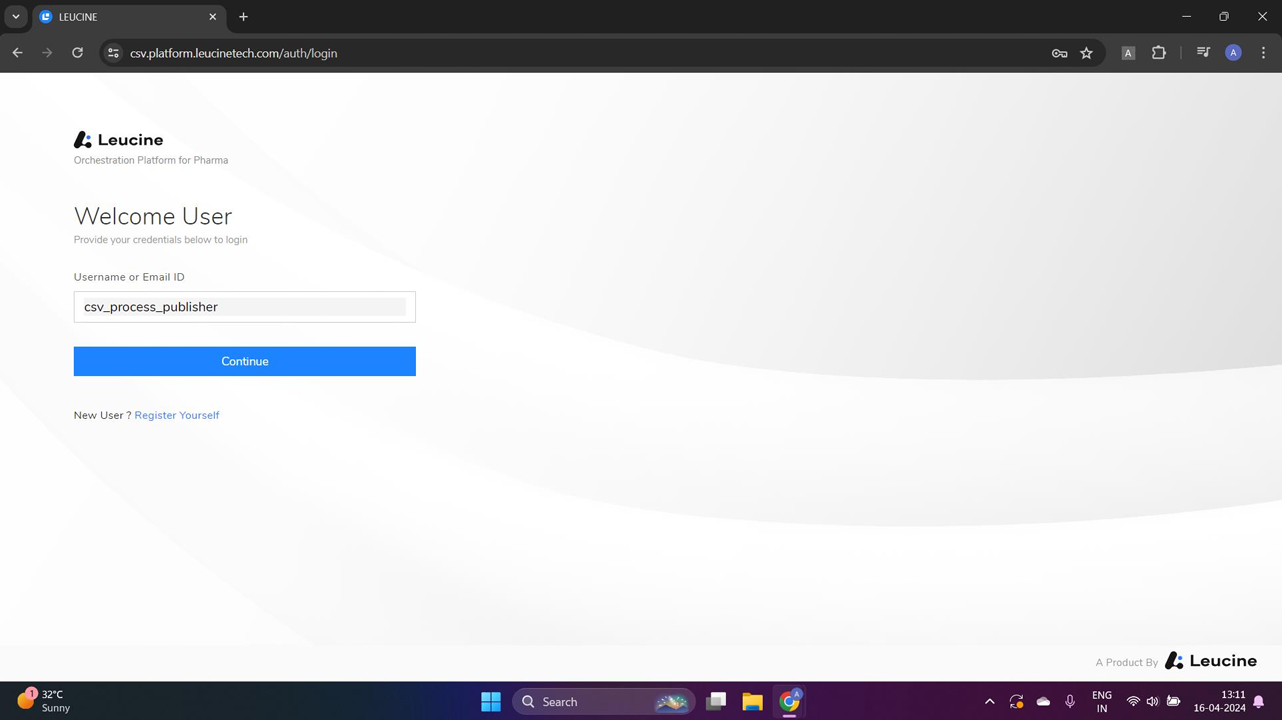View site information icon in the address bar

(113, 53)
